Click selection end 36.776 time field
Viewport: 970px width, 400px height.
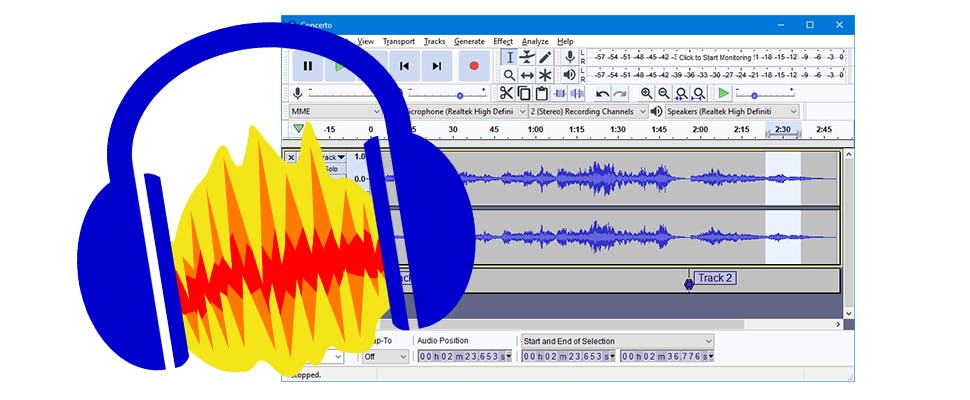coord(667,357)
